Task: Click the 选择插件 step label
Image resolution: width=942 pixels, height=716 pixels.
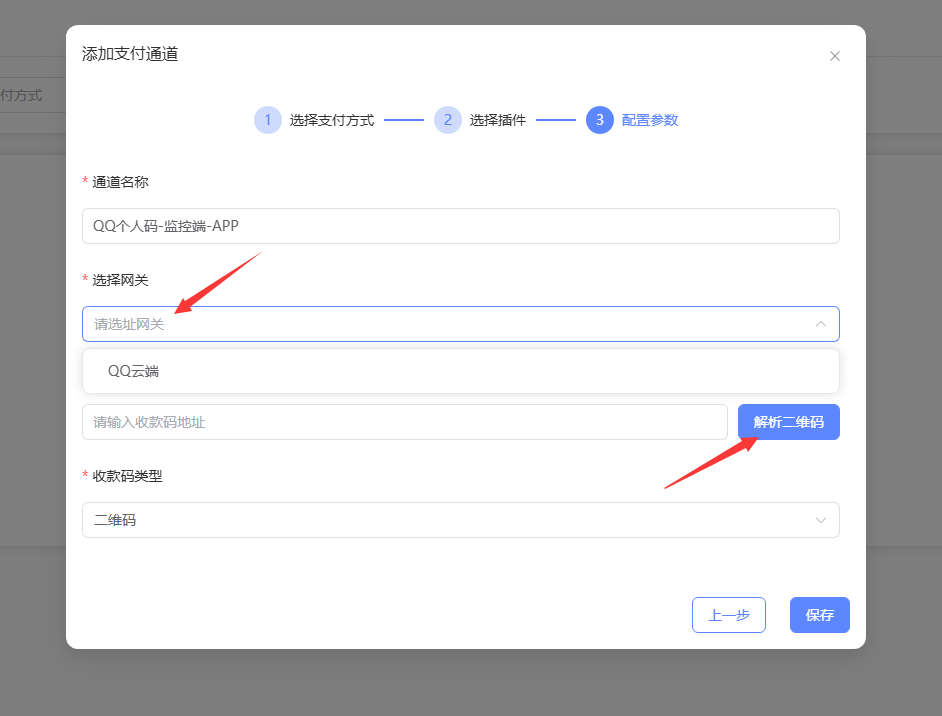Action: [497, 120]
